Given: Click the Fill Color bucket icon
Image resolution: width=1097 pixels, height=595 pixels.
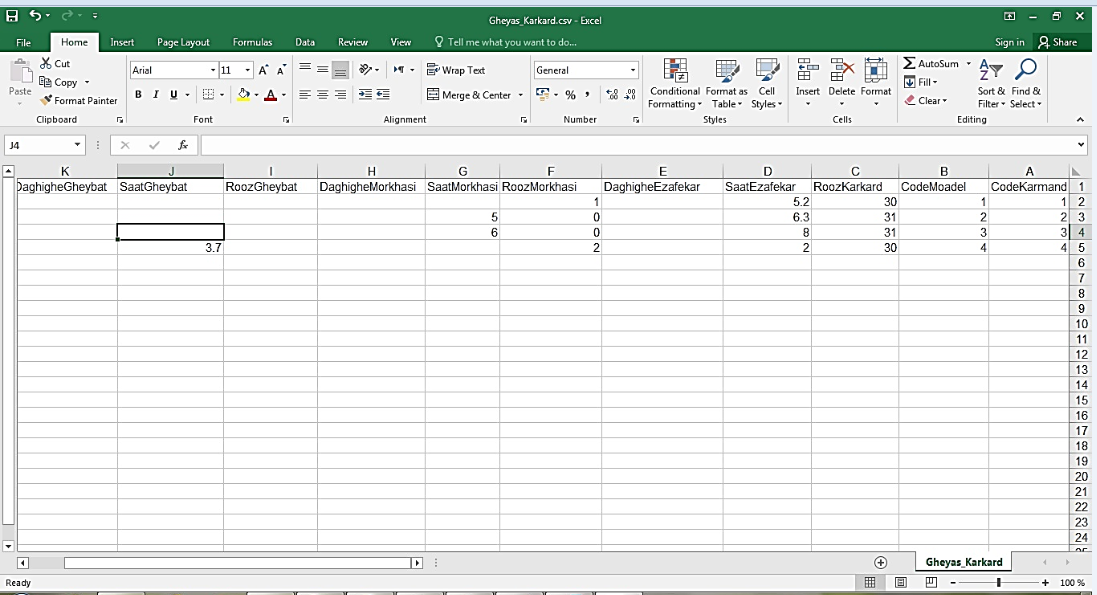Looking at the screenshot, I should (243, 94).
